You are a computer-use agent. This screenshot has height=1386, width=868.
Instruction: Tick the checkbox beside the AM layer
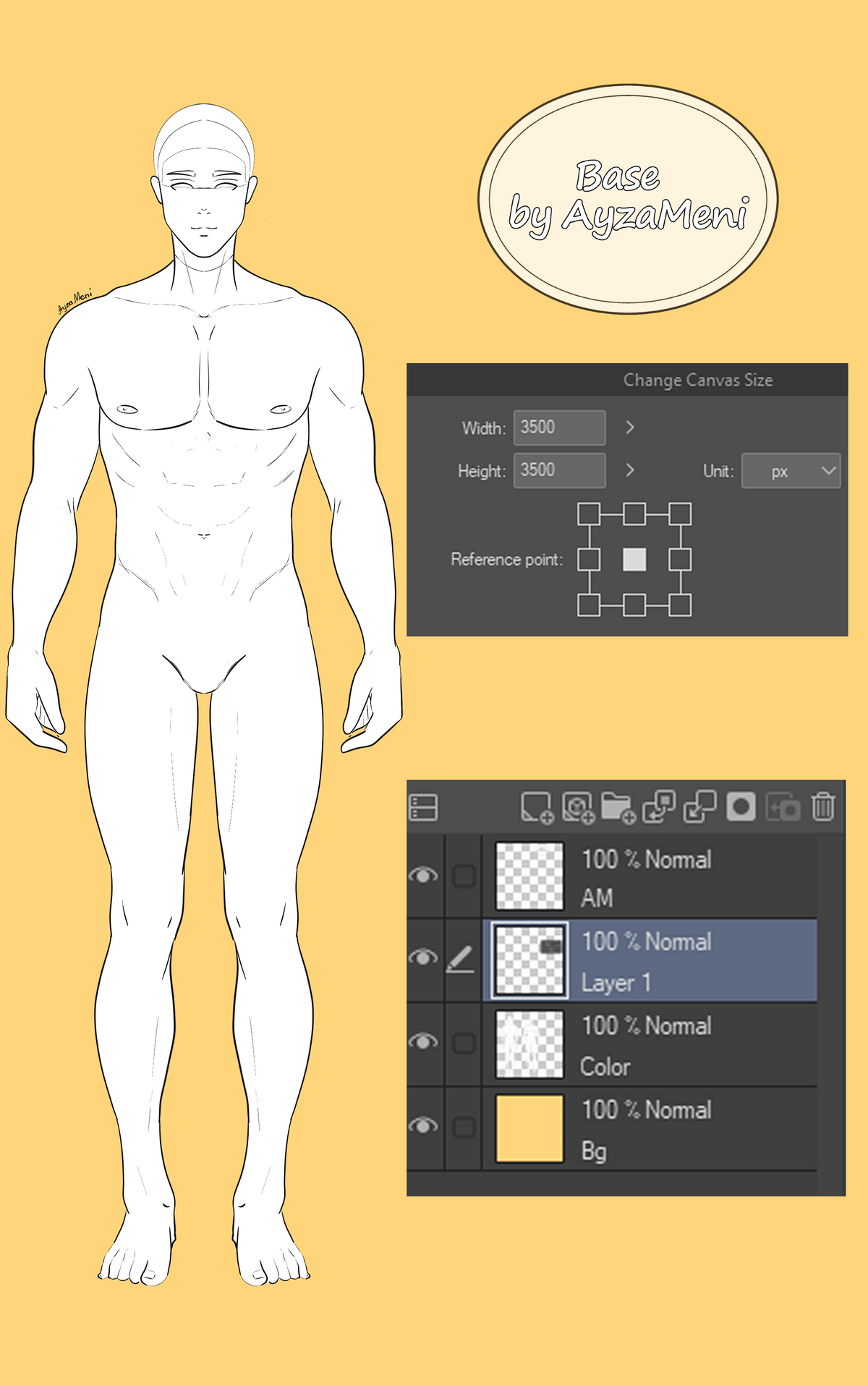(464, 876)
